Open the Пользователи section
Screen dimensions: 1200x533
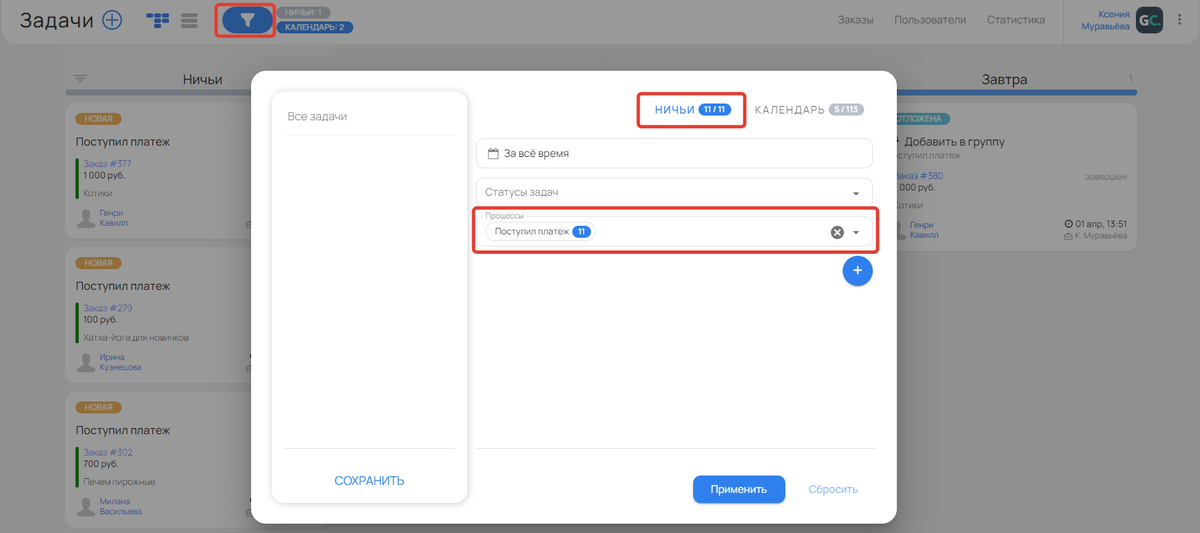[930, 20]
